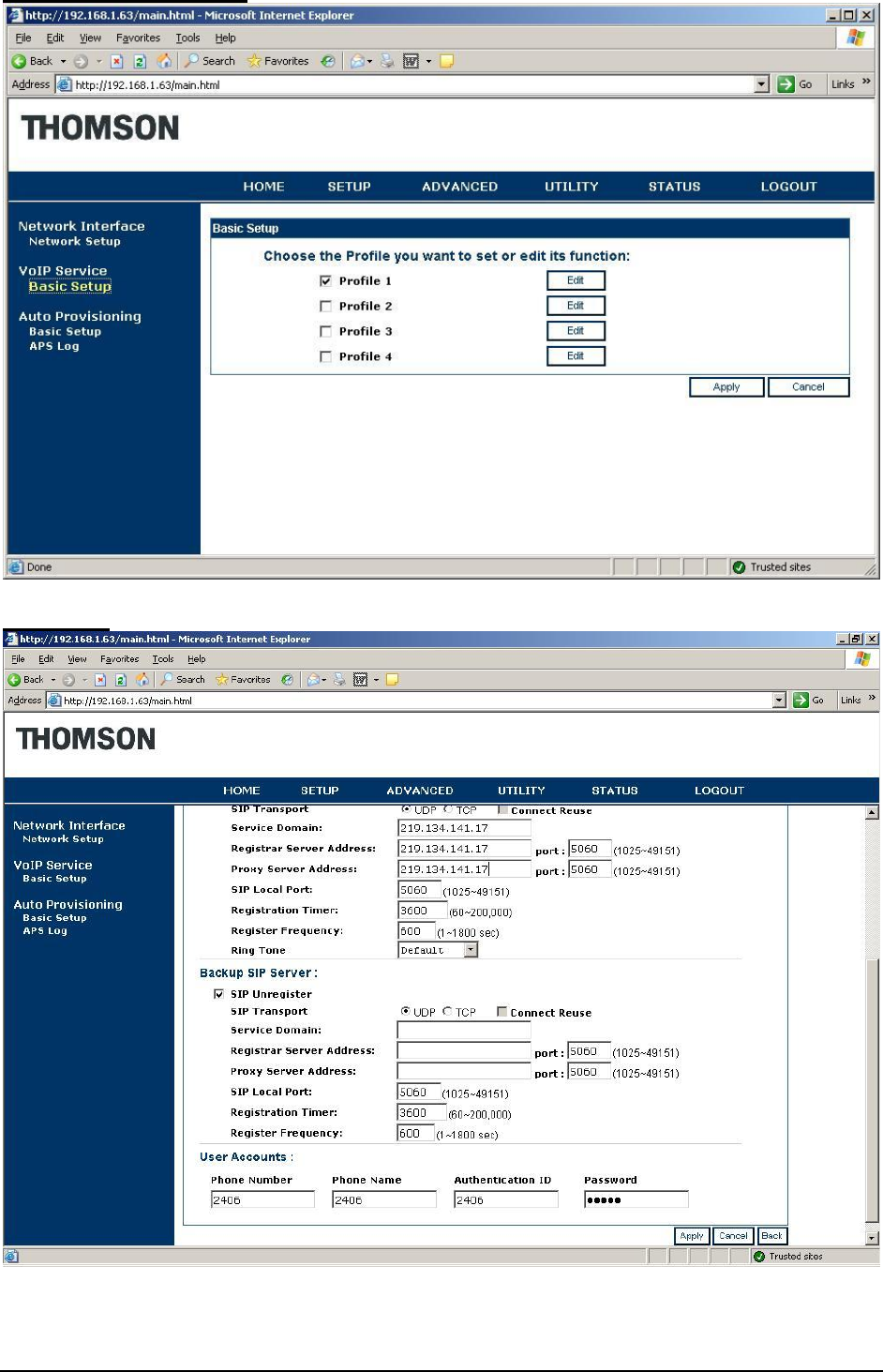
Task: Open the Favorites menu in the SIP settings window
Action: (119, 659)
